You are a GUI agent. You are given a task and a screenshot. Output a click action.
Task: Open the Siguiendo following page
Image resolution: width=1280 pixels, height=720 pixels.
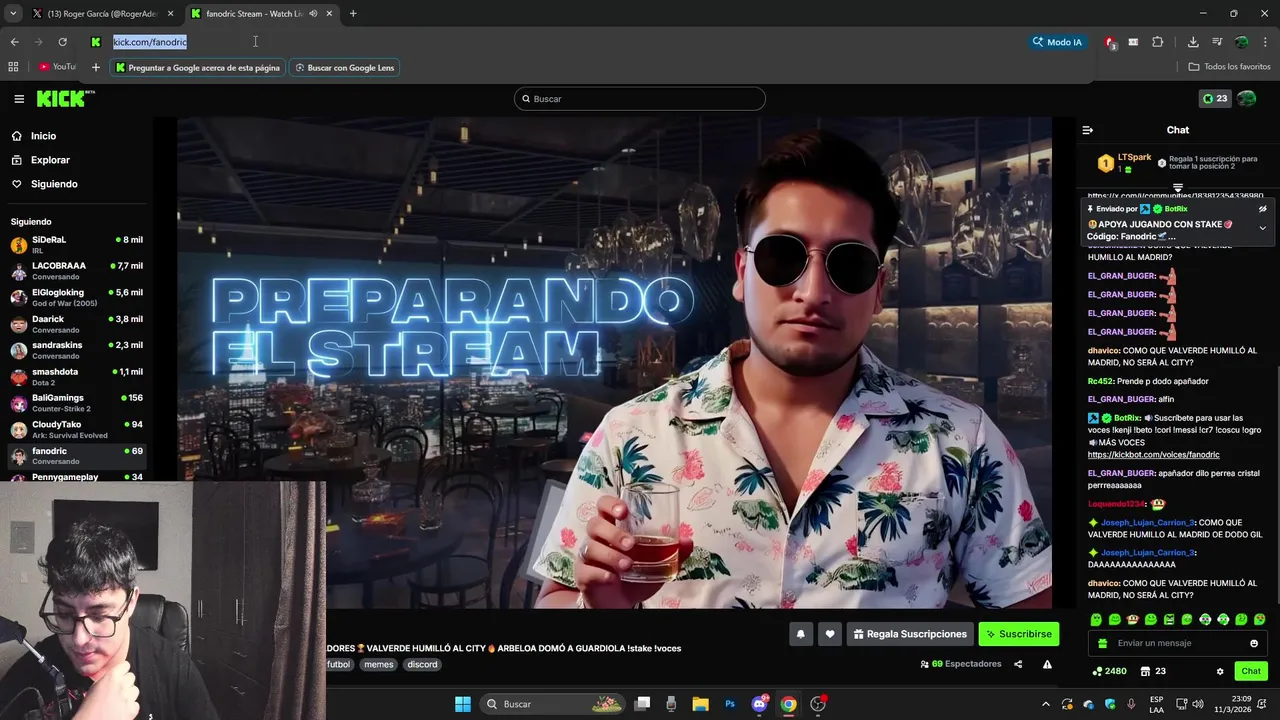pos(54,184)
